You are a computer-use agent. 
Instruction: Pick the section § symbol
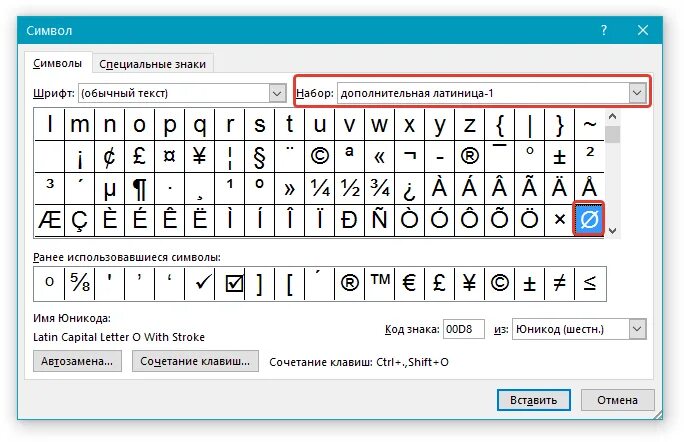pyautogui.click(x=260, y=156)
